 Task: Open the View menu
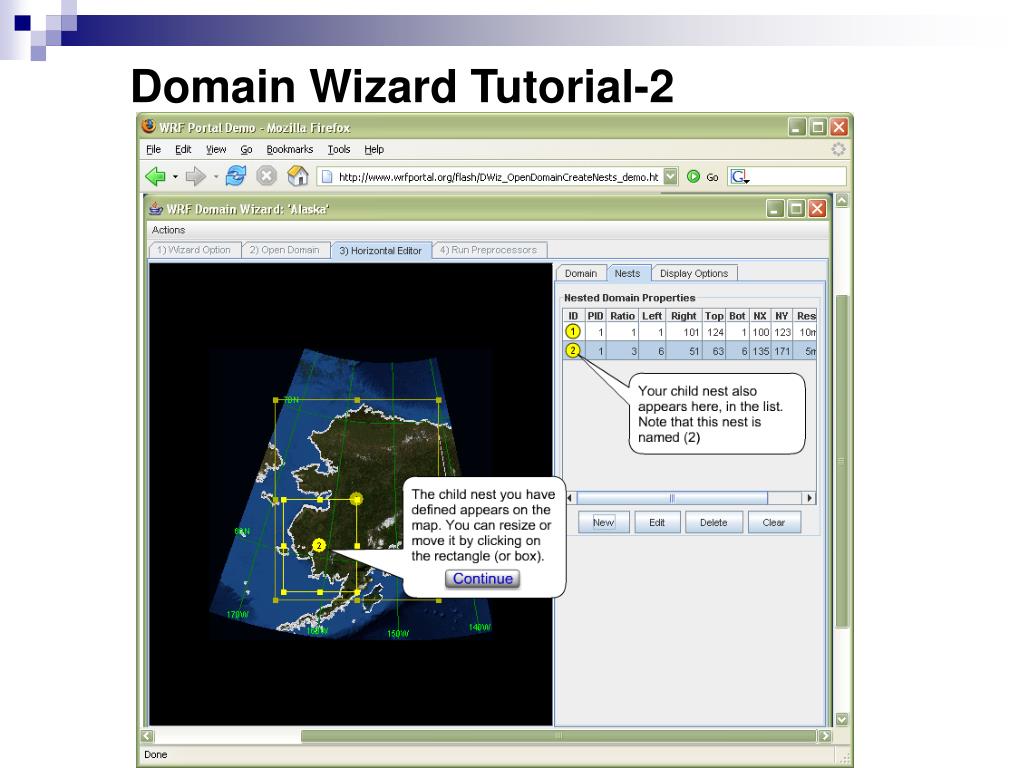[x=216, y=150]
